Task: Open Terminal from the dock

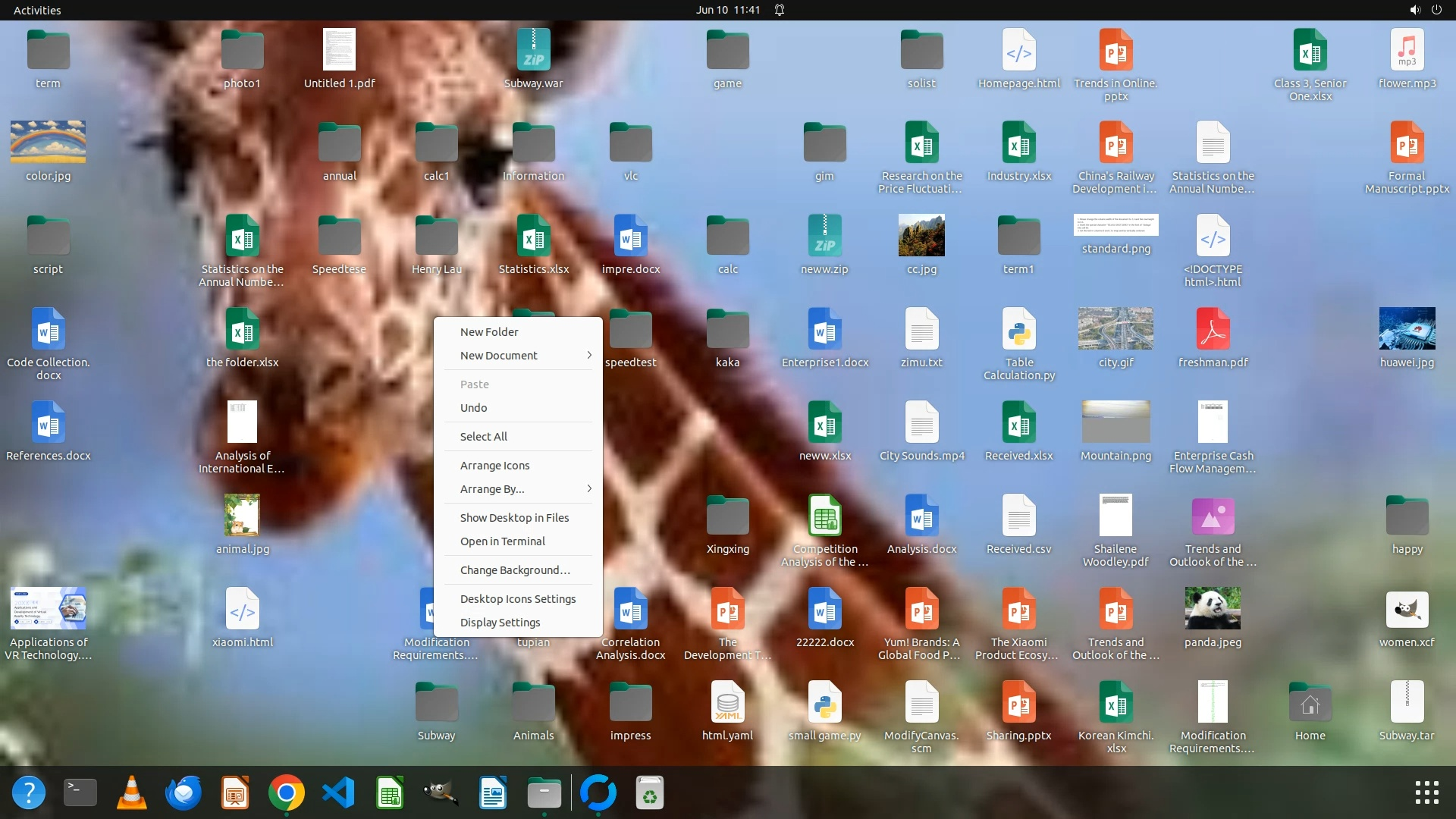Action: (x=80, y=793)
